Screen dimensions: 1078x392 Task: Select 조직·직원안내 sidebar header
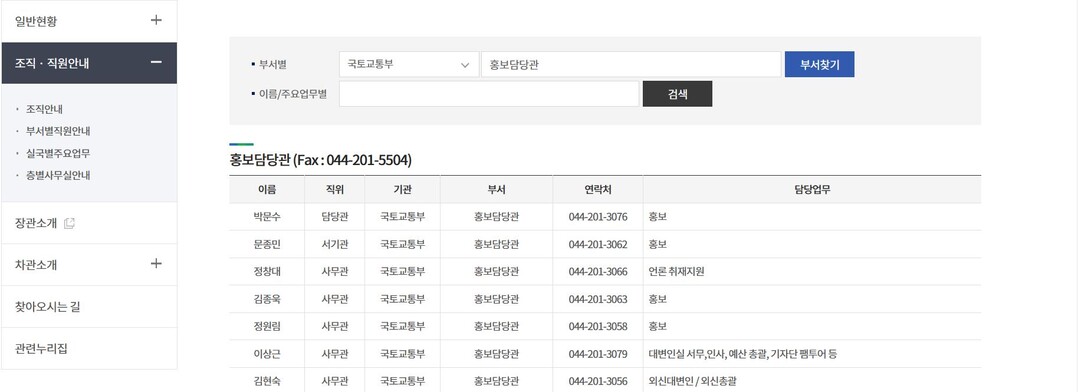point(89,63)
